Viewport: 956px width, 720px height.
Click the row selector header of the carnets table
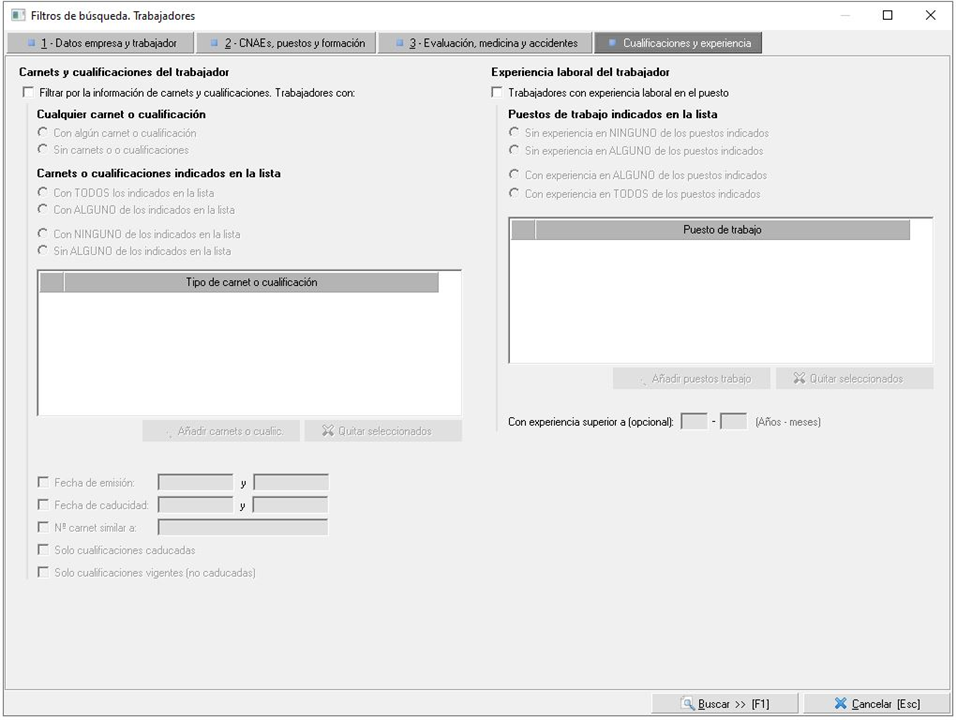pyautogui.click(x=52, y=282)
